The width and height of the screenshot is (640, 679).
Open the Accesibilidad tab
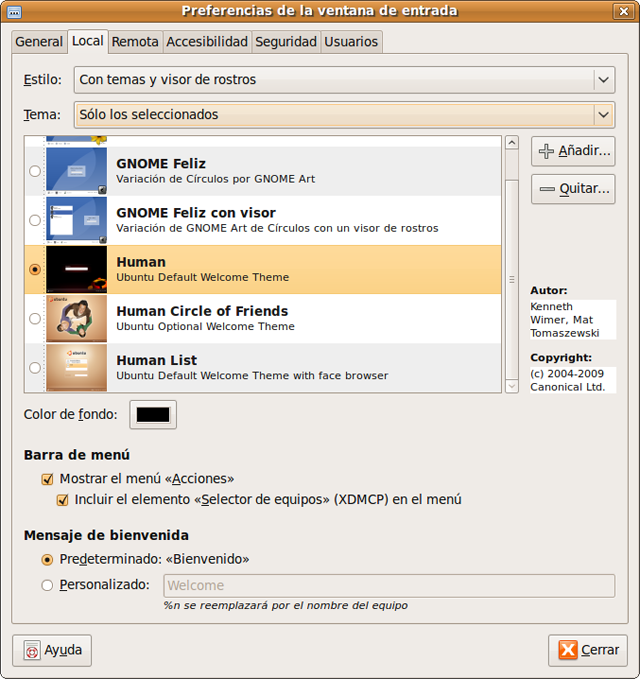click(x=207, y=42)
